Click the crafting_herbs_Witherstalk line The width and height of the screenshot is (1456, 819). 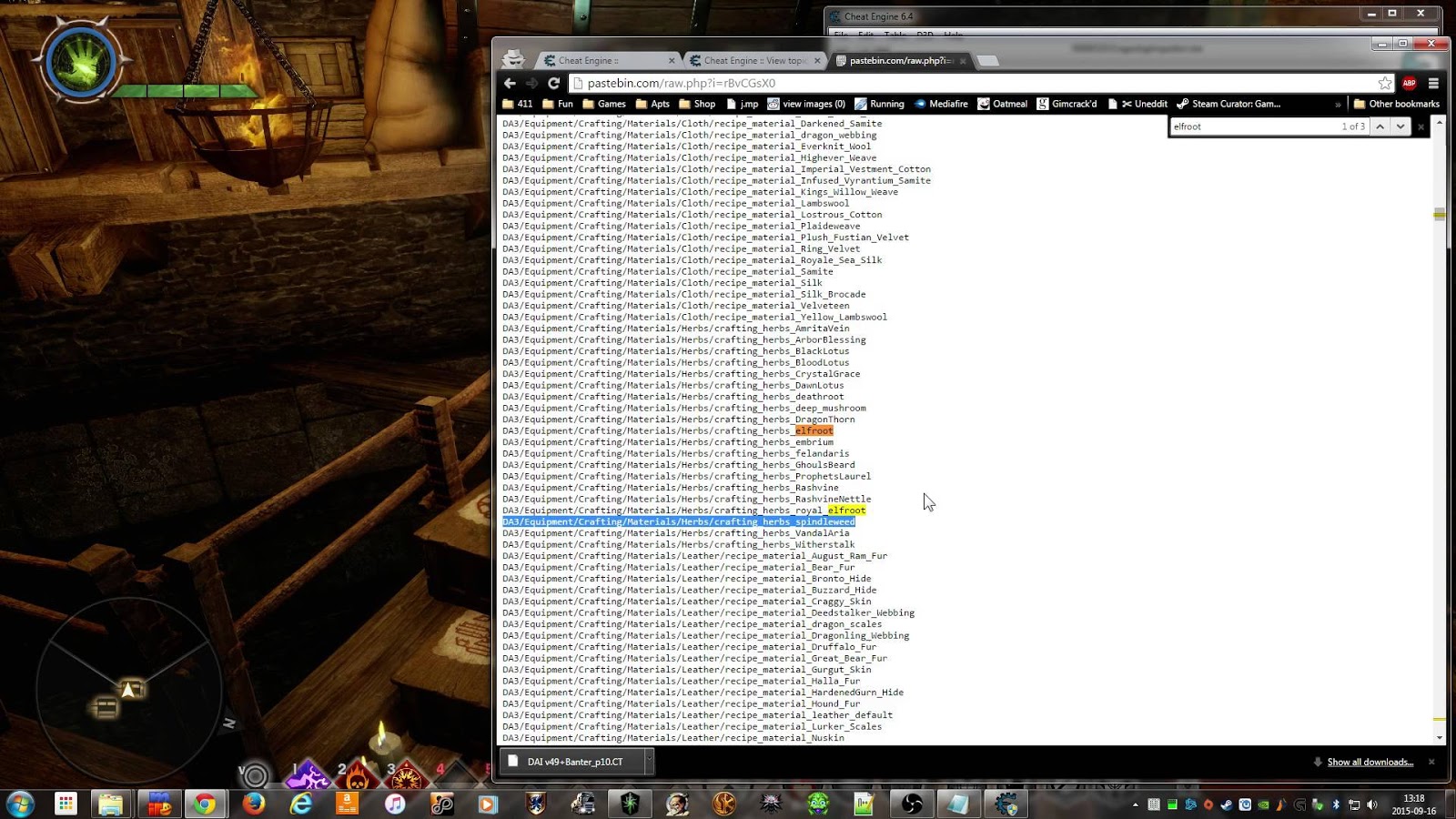click(x=679, y=545)
